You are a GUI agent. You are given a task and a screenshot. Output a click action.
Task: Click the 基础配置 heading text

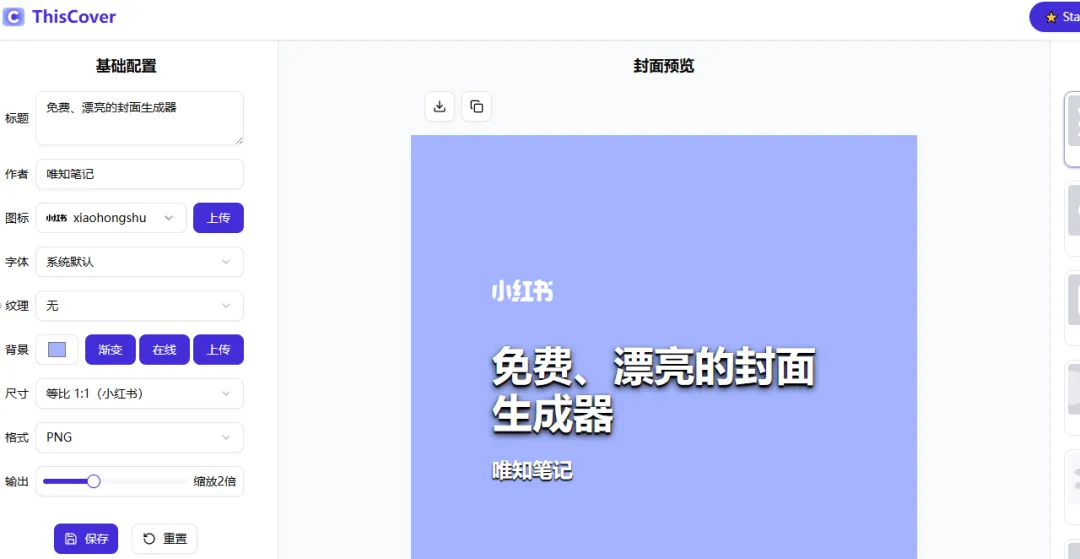point(126,66)
